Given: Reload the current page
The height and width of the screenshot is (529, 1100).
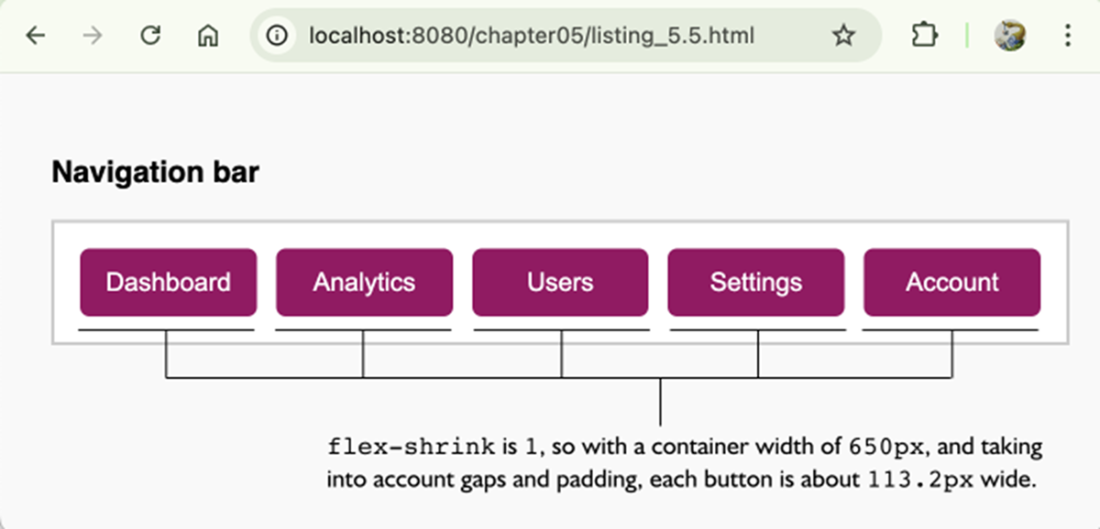Looking at the screenshot, I should click(150, 36).
